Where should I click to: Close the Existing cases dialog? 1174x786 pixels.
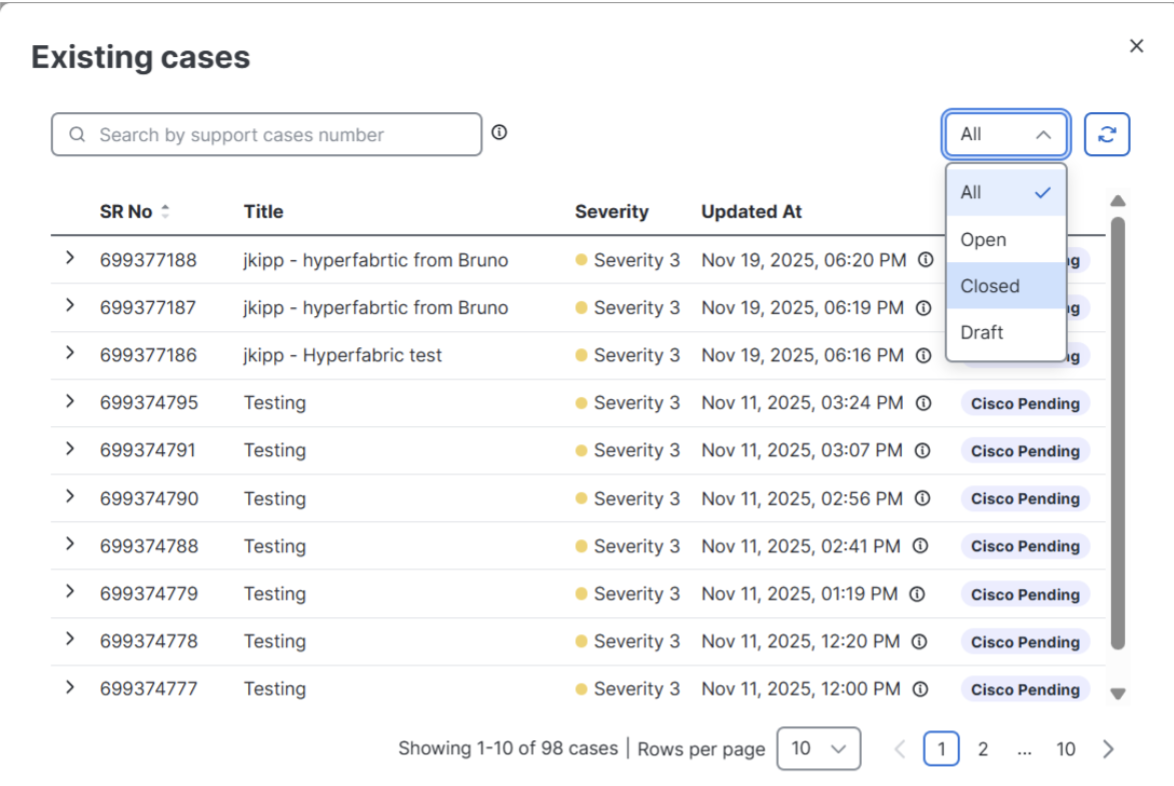1136,46
